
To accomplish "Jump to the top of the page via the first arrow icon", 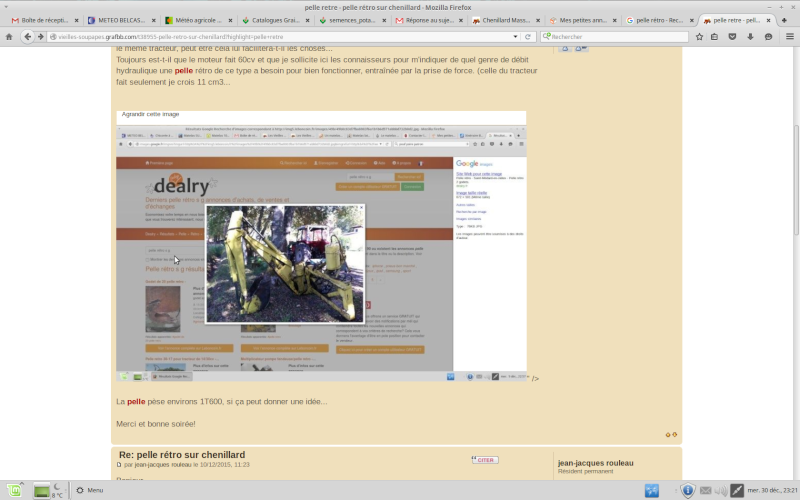I will coord(667,435).
